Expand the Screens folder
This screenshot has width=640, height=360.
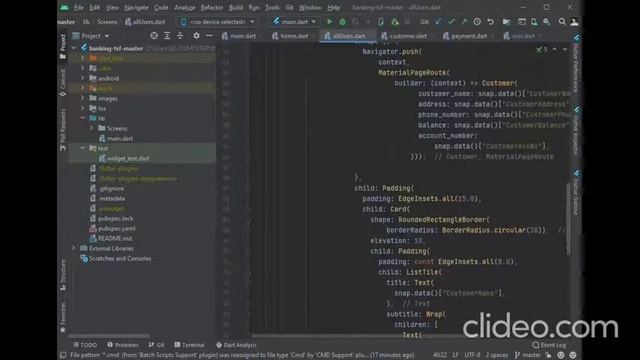point(91,128)
